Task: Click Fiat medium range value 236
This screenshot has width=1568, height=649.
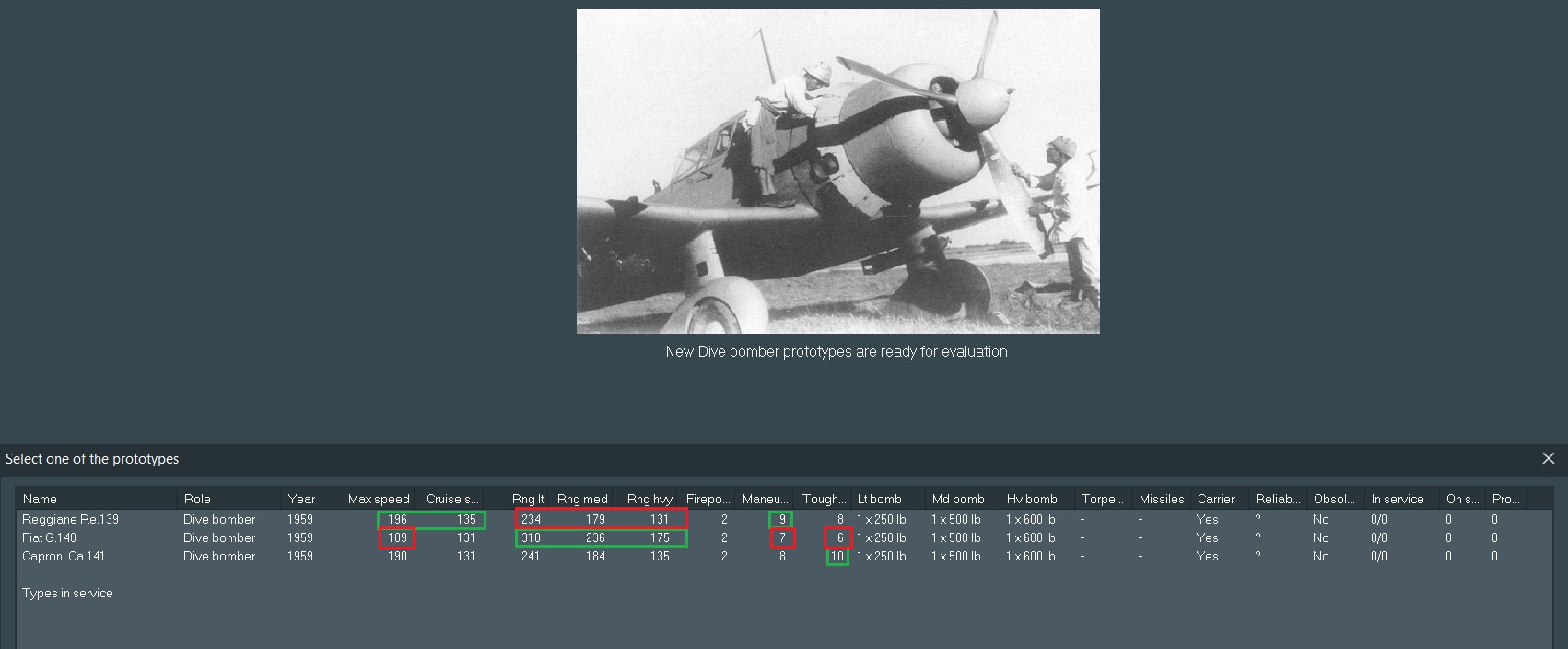Action: coord(595,537)
